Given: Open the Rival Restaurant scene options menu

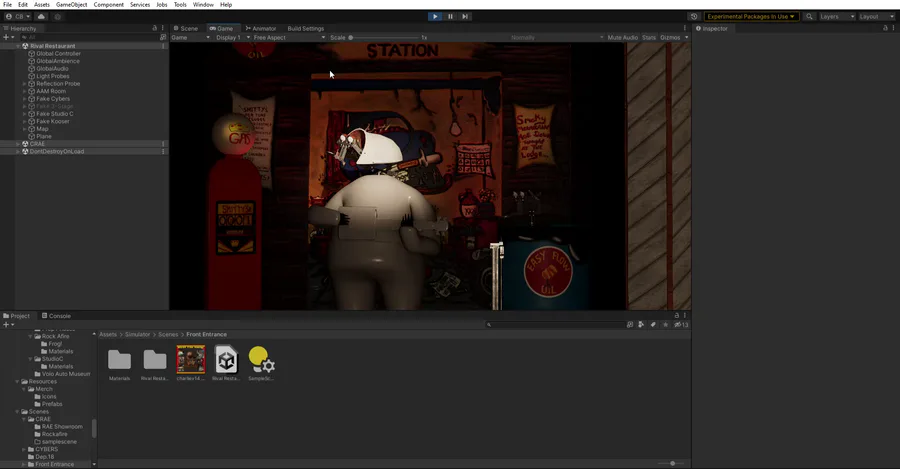Looking at the screenshot, I should click(x=164, y=46).
